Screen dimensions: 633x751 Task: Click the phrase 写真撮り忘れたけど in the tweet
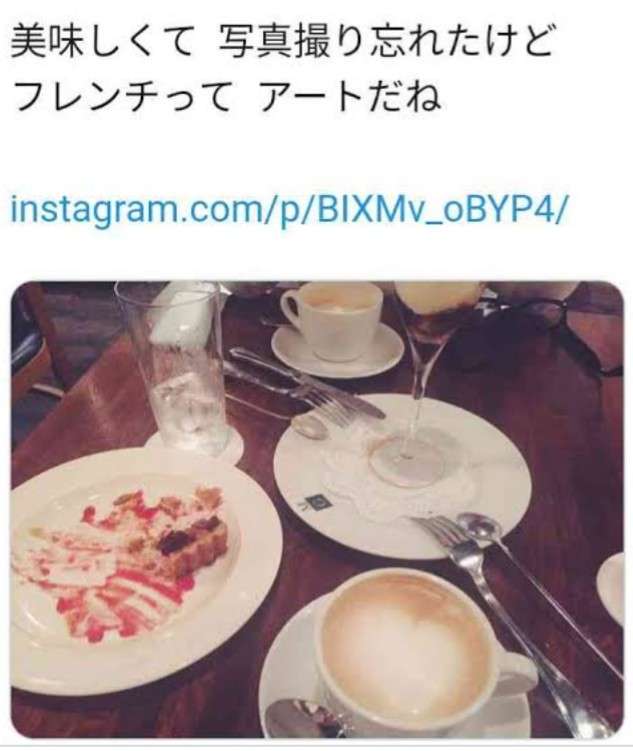pyautogui.click(x=386, y=42)
